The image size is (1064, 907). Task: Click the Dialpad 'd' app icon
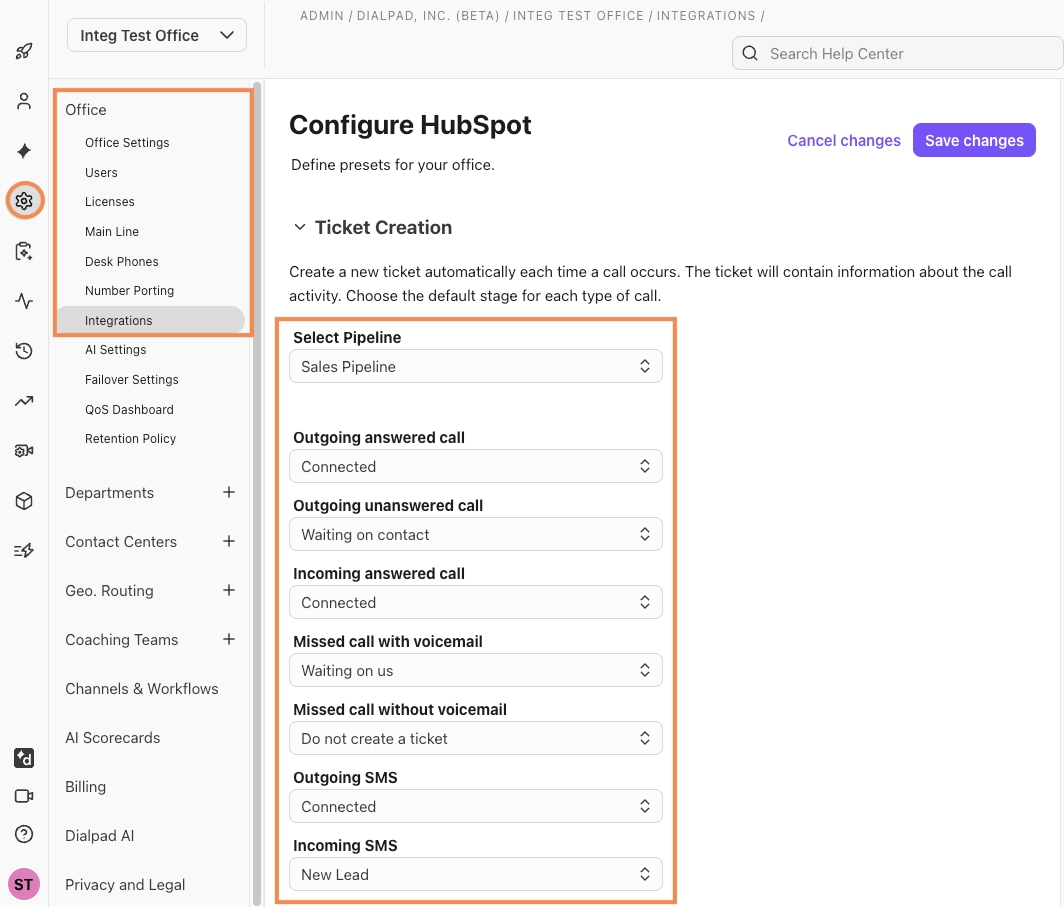click(24, 758)
